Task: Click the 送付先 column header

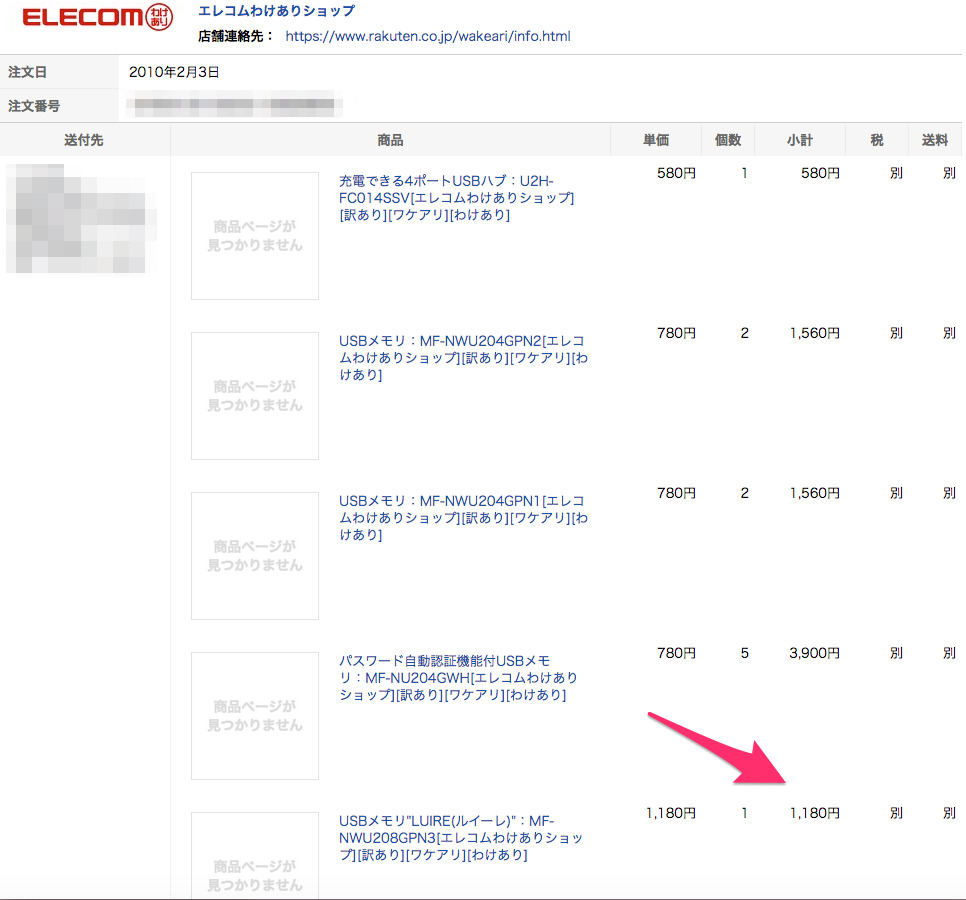Action: coord(83,141)
